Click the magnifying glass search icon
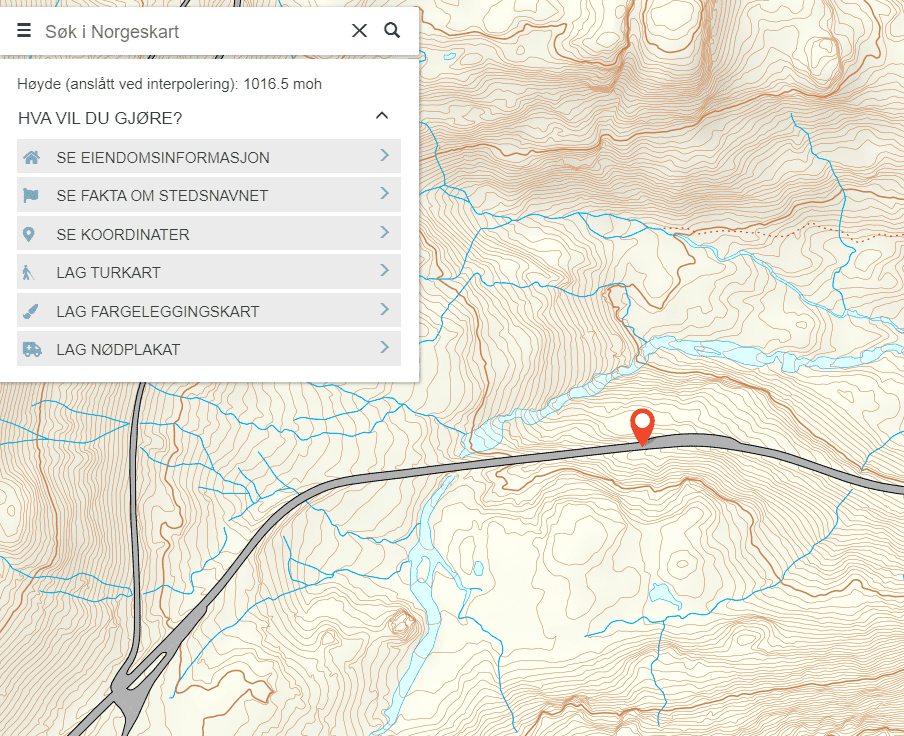 point(392,31)
